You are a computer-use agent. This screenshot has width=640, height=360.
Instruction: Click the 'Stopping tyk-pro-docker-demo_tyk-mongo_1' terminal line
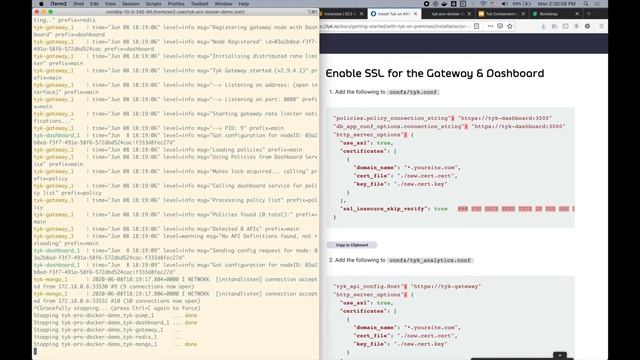115,344
